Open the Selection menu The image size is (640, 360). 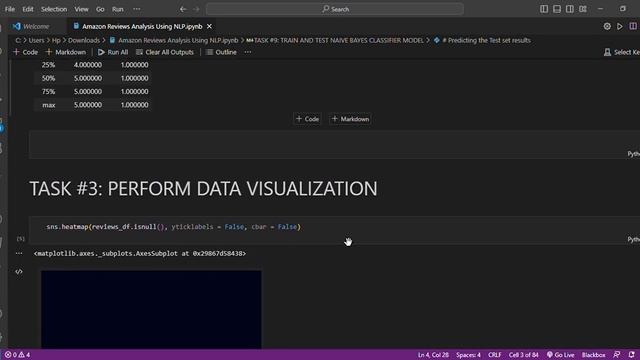(54, 9)
